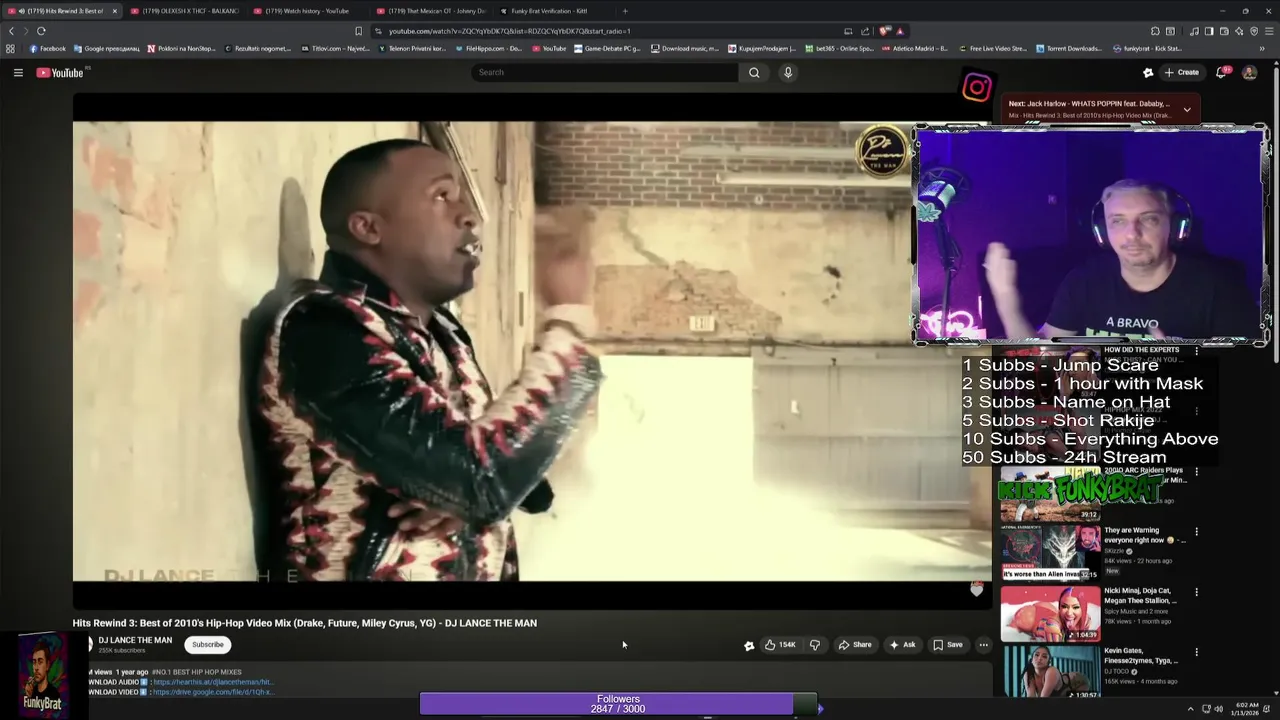
Task: Click the system tray volume icon
Action: (x=1218, y=709)
